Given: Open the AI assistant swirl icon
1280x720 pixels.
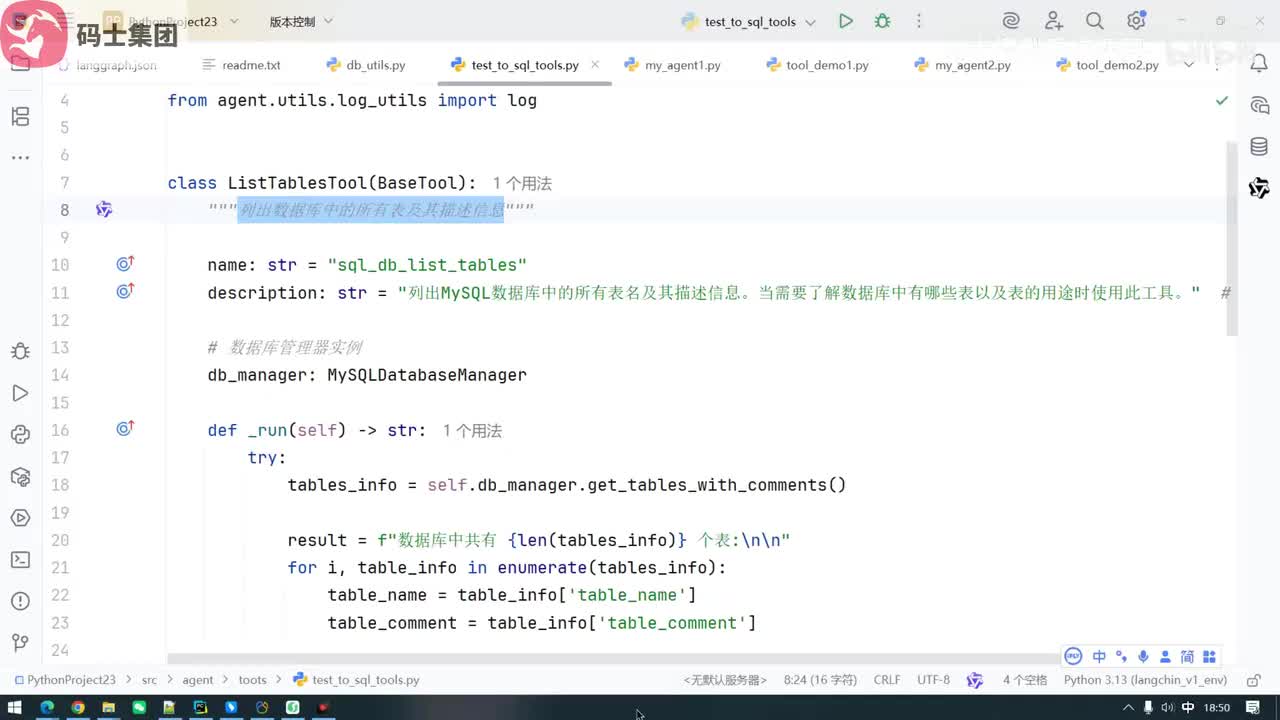Looking at the screenshot, I should [x=1011, y=21].
